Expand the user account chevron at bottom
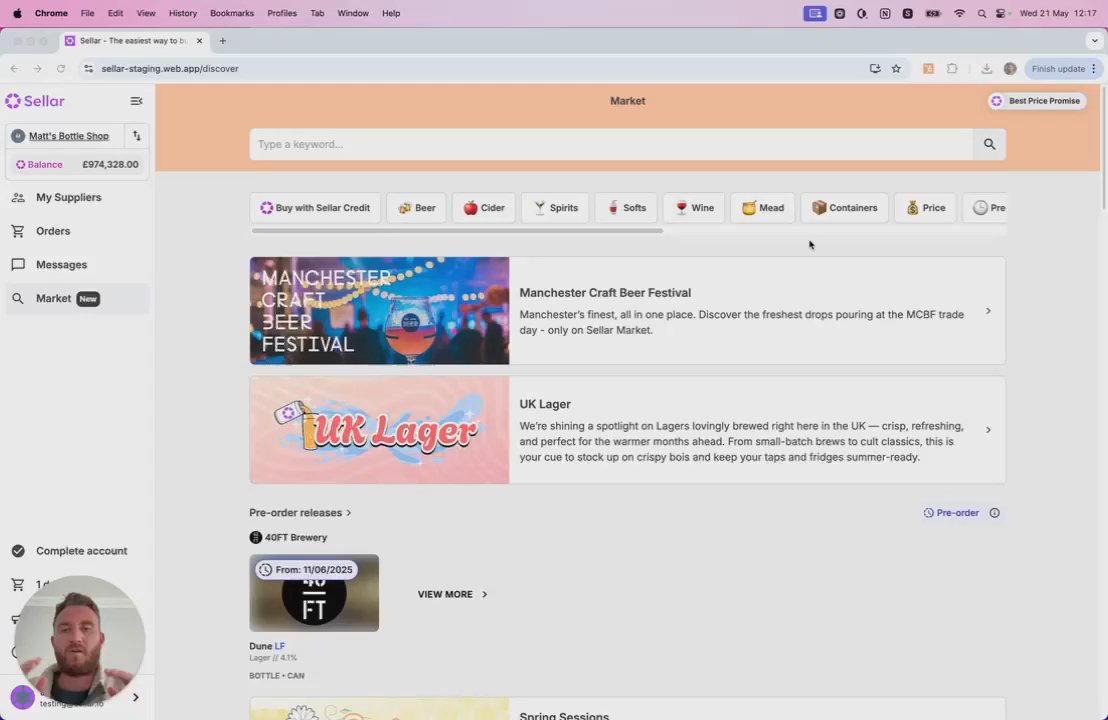The image size is (1108, 720). coord(136,697)
